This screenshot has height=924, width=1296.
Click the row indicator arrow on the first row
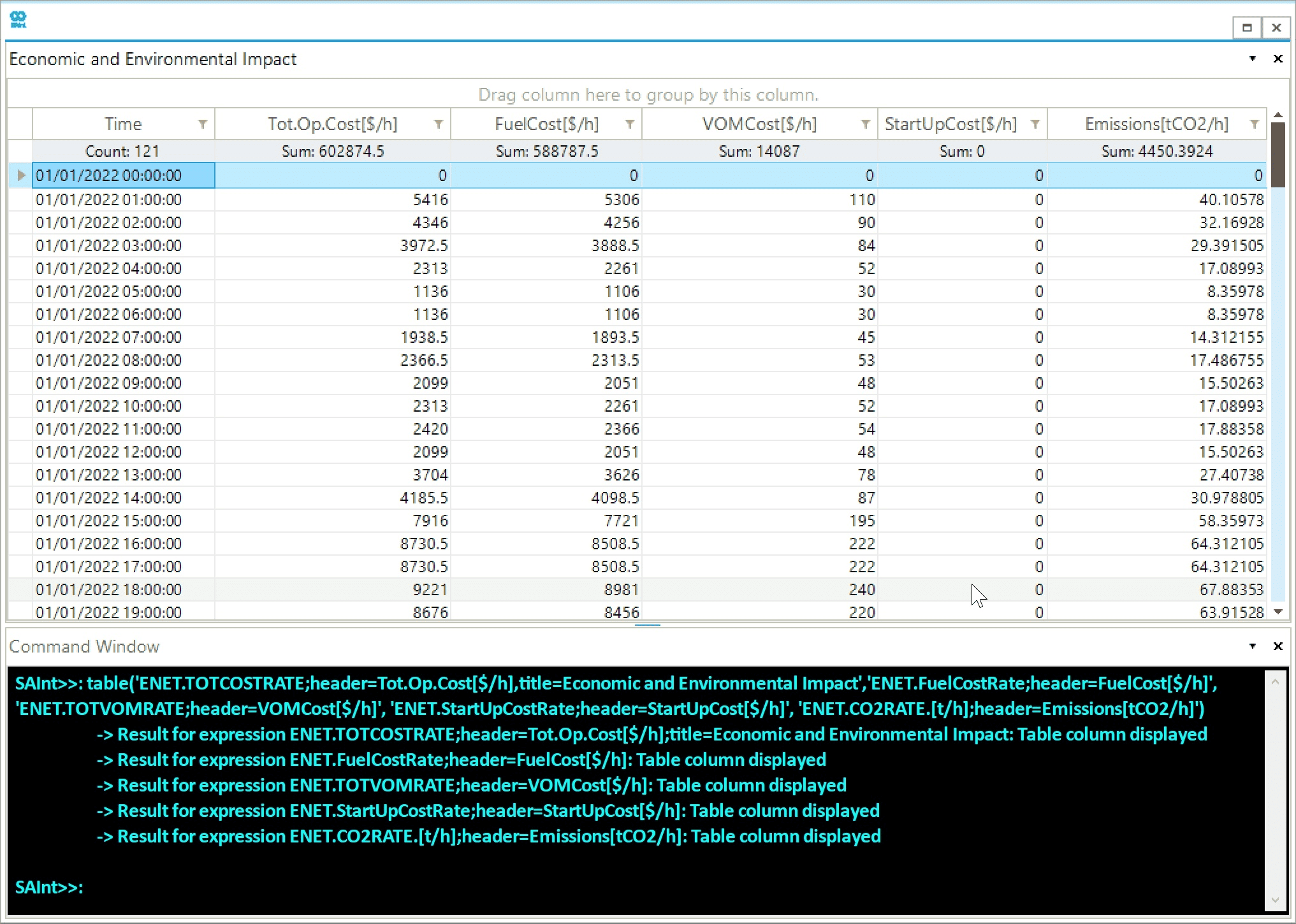tap(20, 175)
